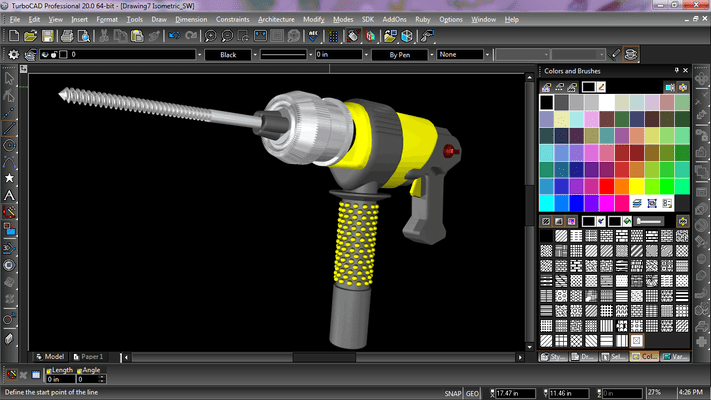Open the Black pen color dropdown
Viewport: 711px width, 400px height.
tap(255, 55)
